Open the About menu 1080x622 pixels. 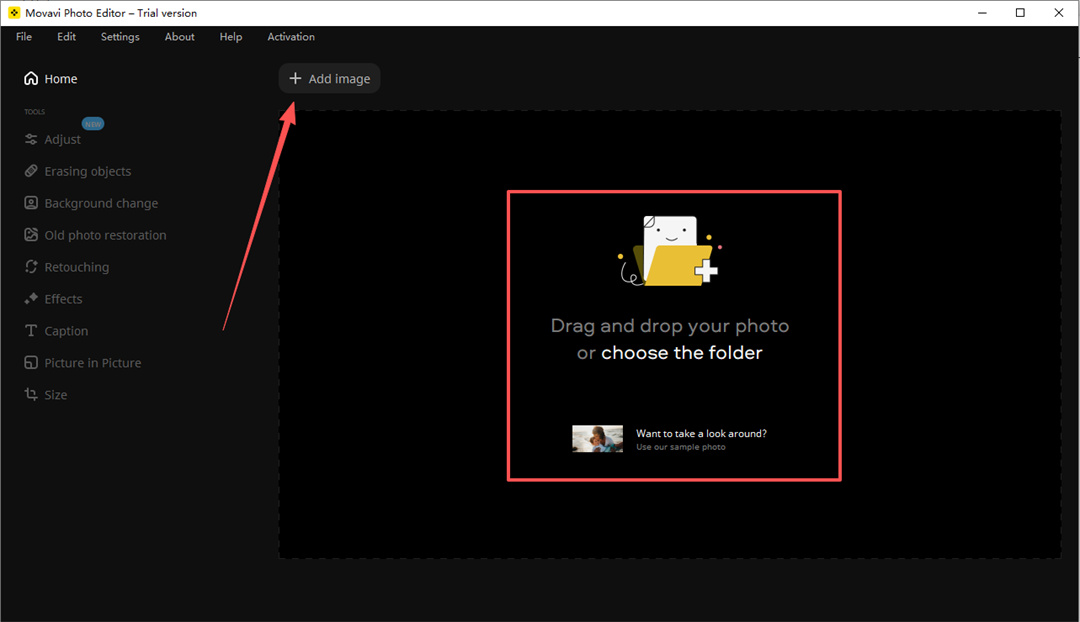[x=180, y=37]
